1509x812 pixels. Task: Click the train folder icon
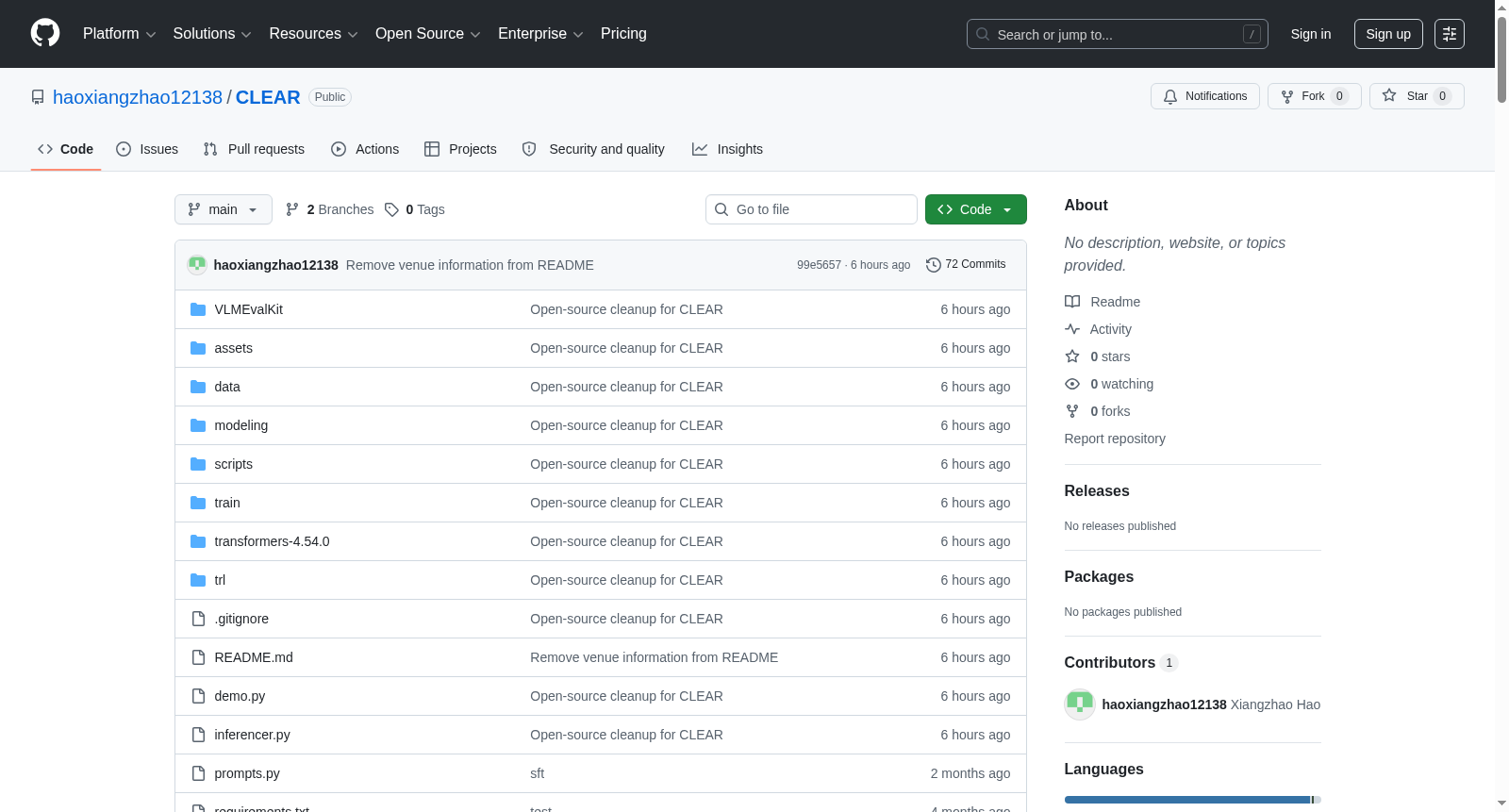198,503
